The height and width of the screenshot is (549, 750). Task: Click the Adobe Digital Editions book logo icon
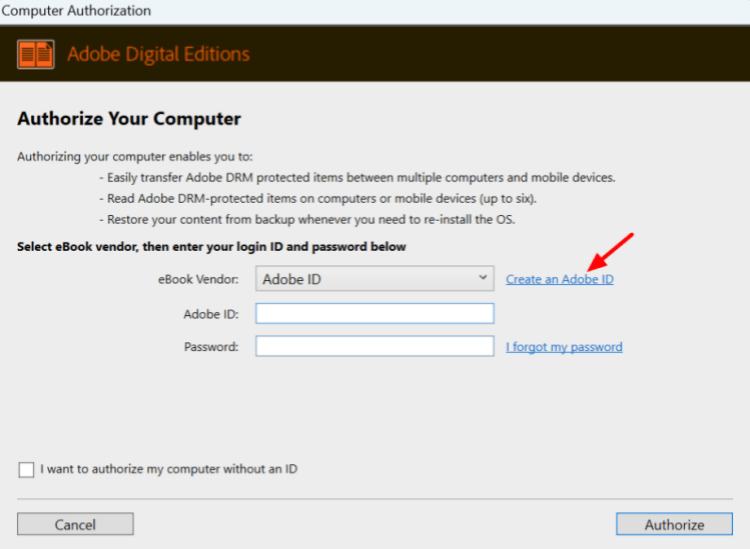tap(36, 54)
